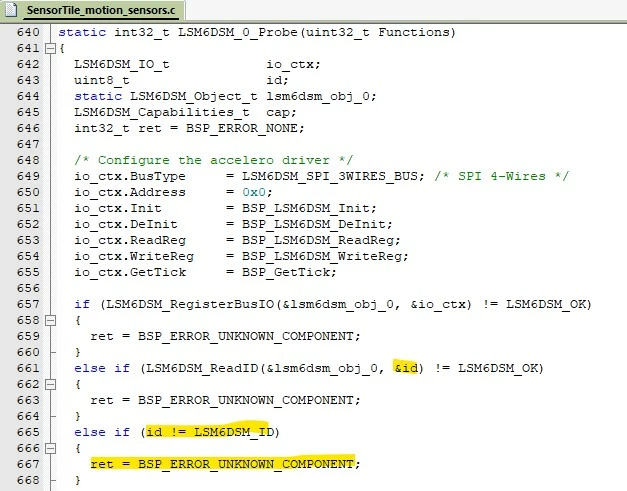
Task: Click BSP_GetTick assignment value
Action: point(286,272)
